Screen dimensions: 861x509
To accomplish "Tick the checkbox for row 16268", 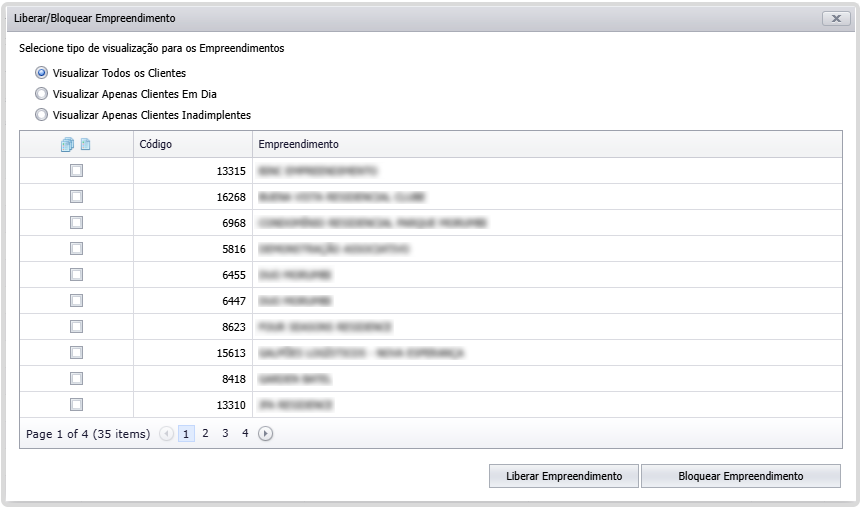I will coord(76,197).
